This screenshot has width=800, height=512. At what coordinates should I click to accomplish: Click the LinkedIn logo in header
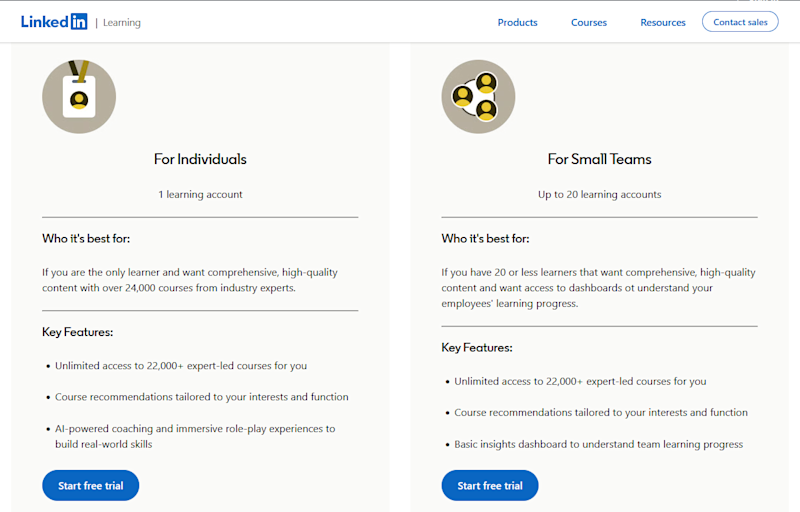(54, 22)
